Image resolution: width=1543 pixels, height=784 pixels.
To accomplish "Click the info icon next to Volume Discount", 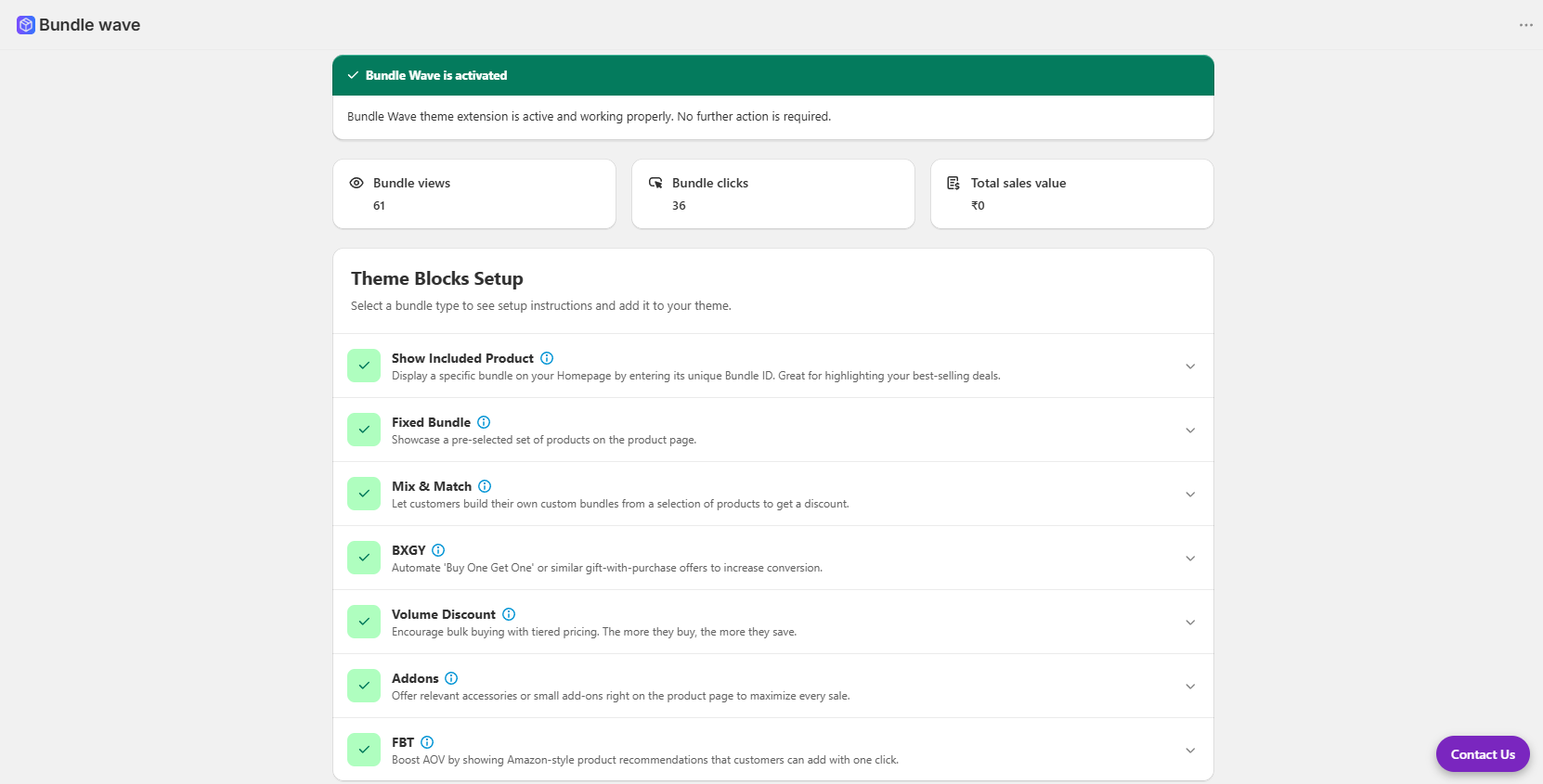I will [509, 614].
